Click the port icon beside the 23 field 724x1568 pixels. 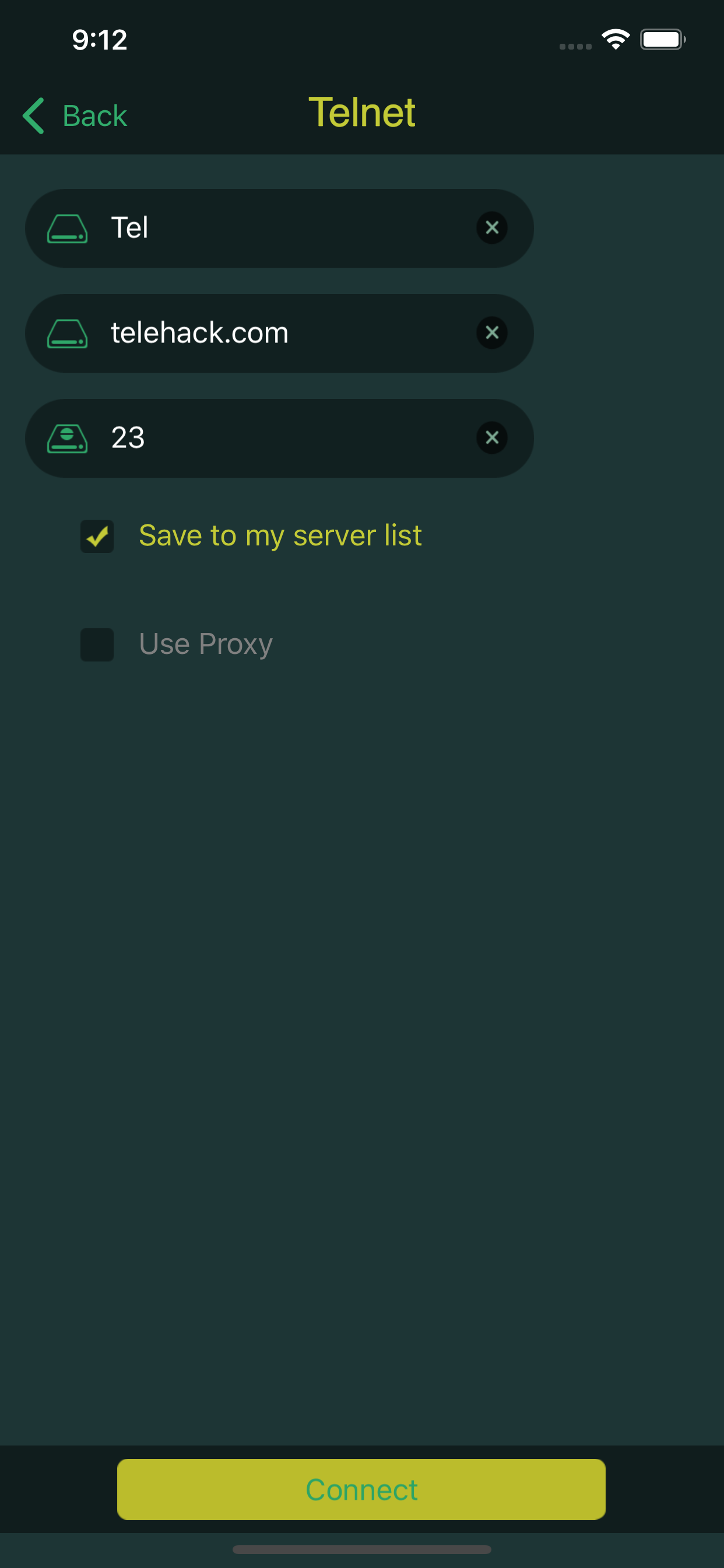[x=68, y=437]
